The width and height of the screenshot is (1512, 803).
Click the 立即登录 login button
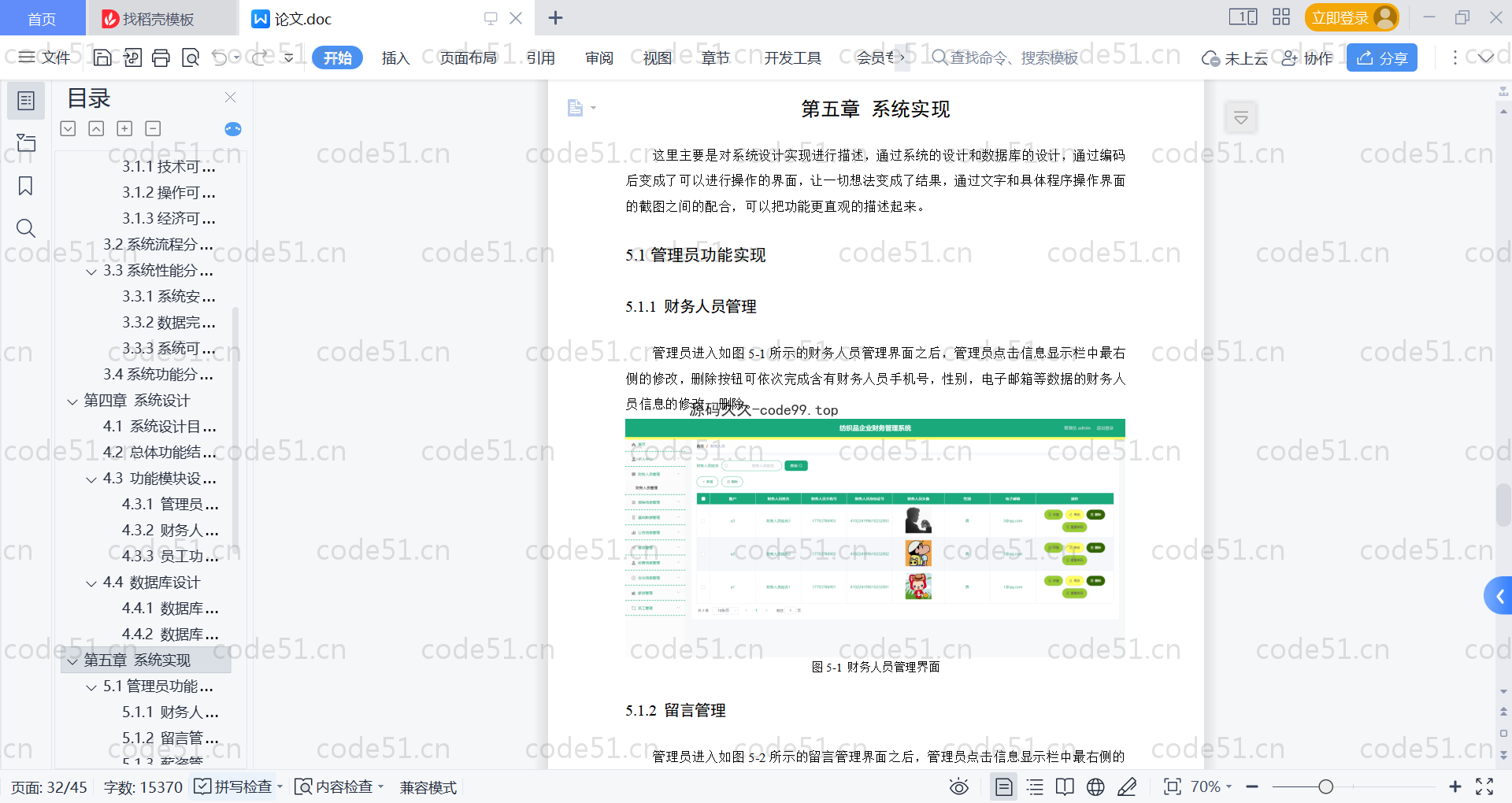(1350, 17)
